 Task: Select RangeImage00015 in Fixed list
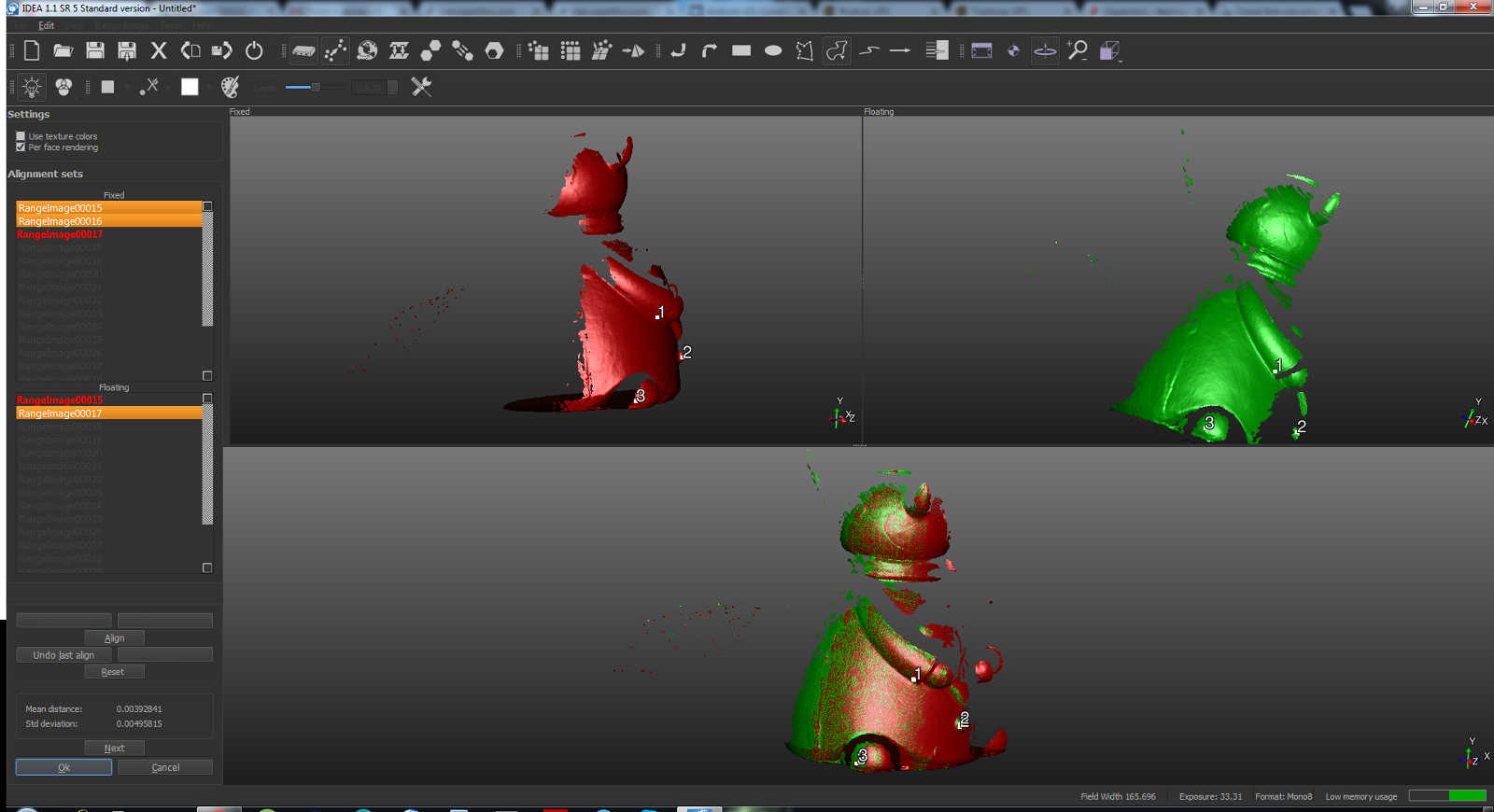point(109,208)
